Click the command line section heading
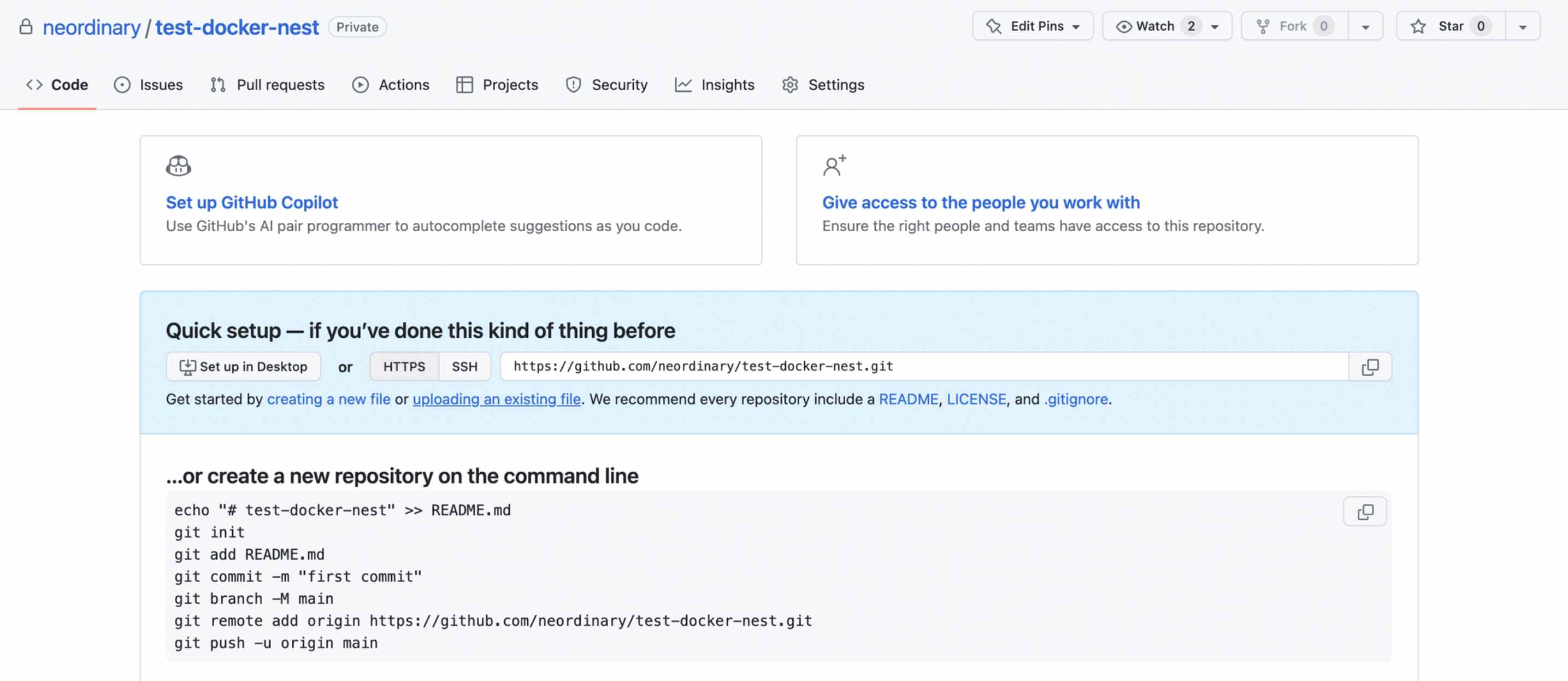 point(402,475)
